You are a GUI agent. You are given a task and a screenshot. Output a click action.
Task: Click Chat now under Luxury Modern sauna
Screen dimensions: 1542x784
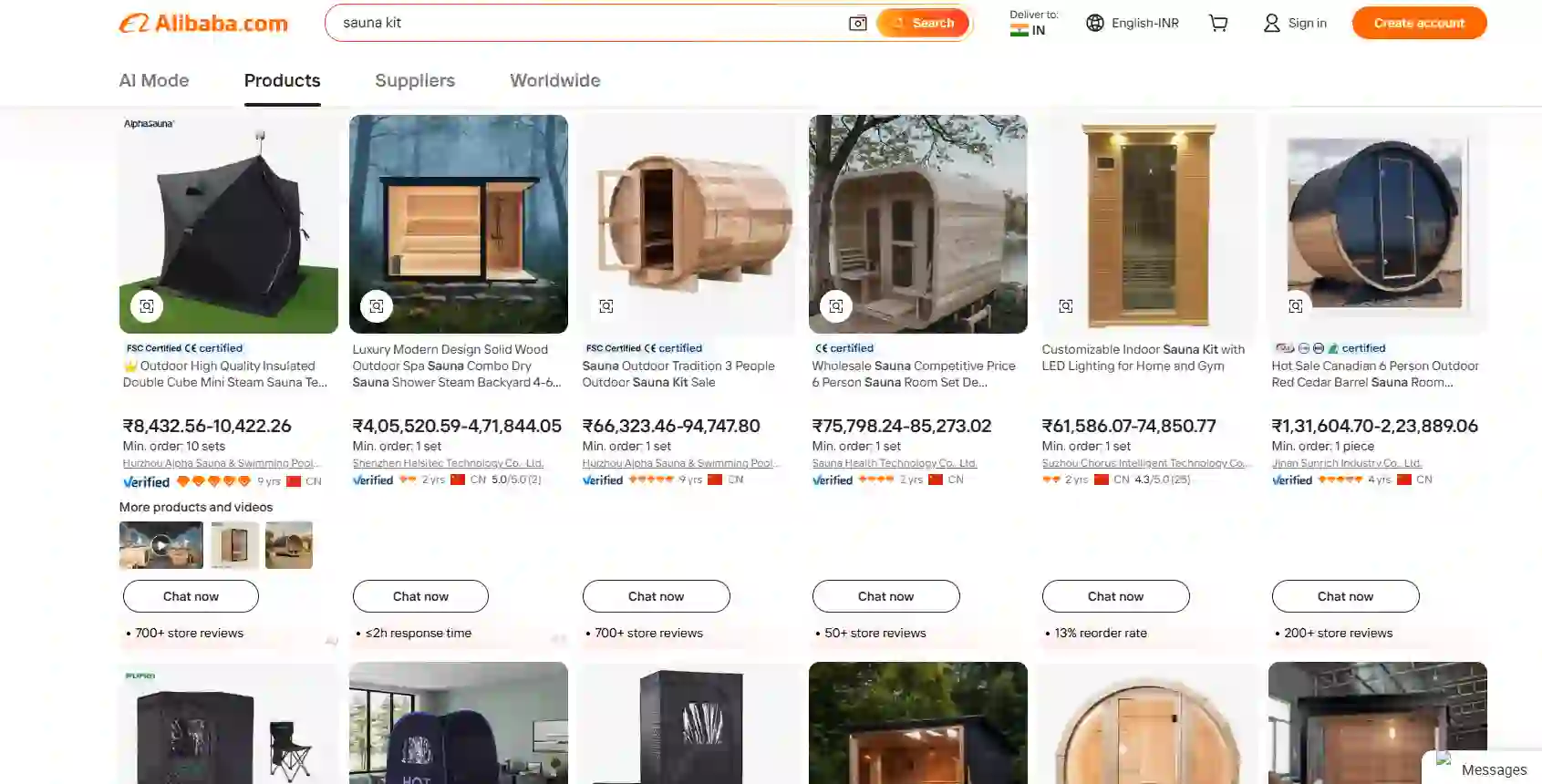tap(420, 596)
